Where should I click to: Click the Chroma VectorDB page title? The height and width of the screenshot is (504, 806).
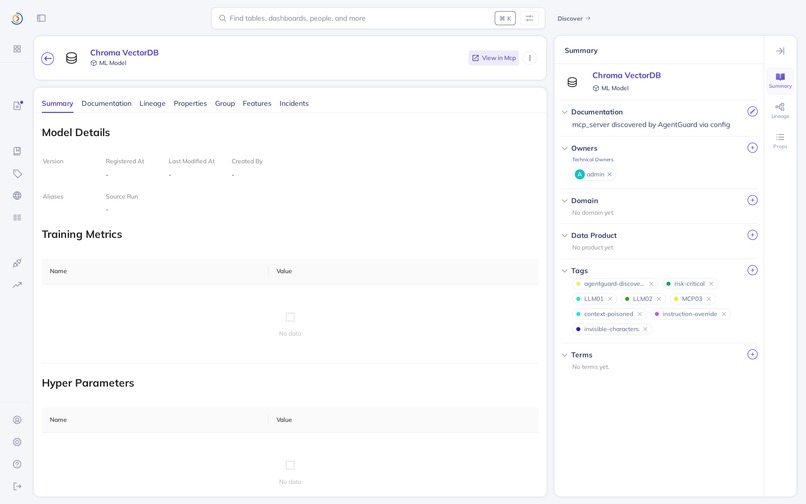[x=124, y=52]
